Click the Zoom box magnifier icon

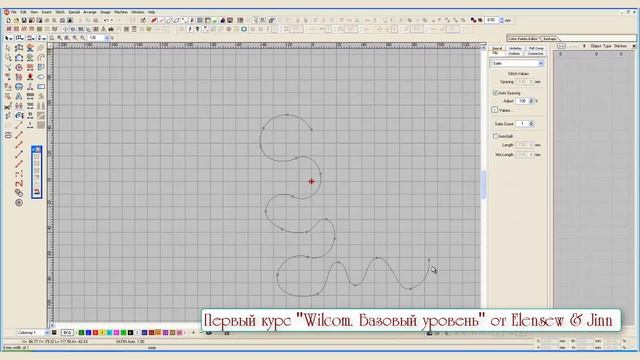point(52,38)
